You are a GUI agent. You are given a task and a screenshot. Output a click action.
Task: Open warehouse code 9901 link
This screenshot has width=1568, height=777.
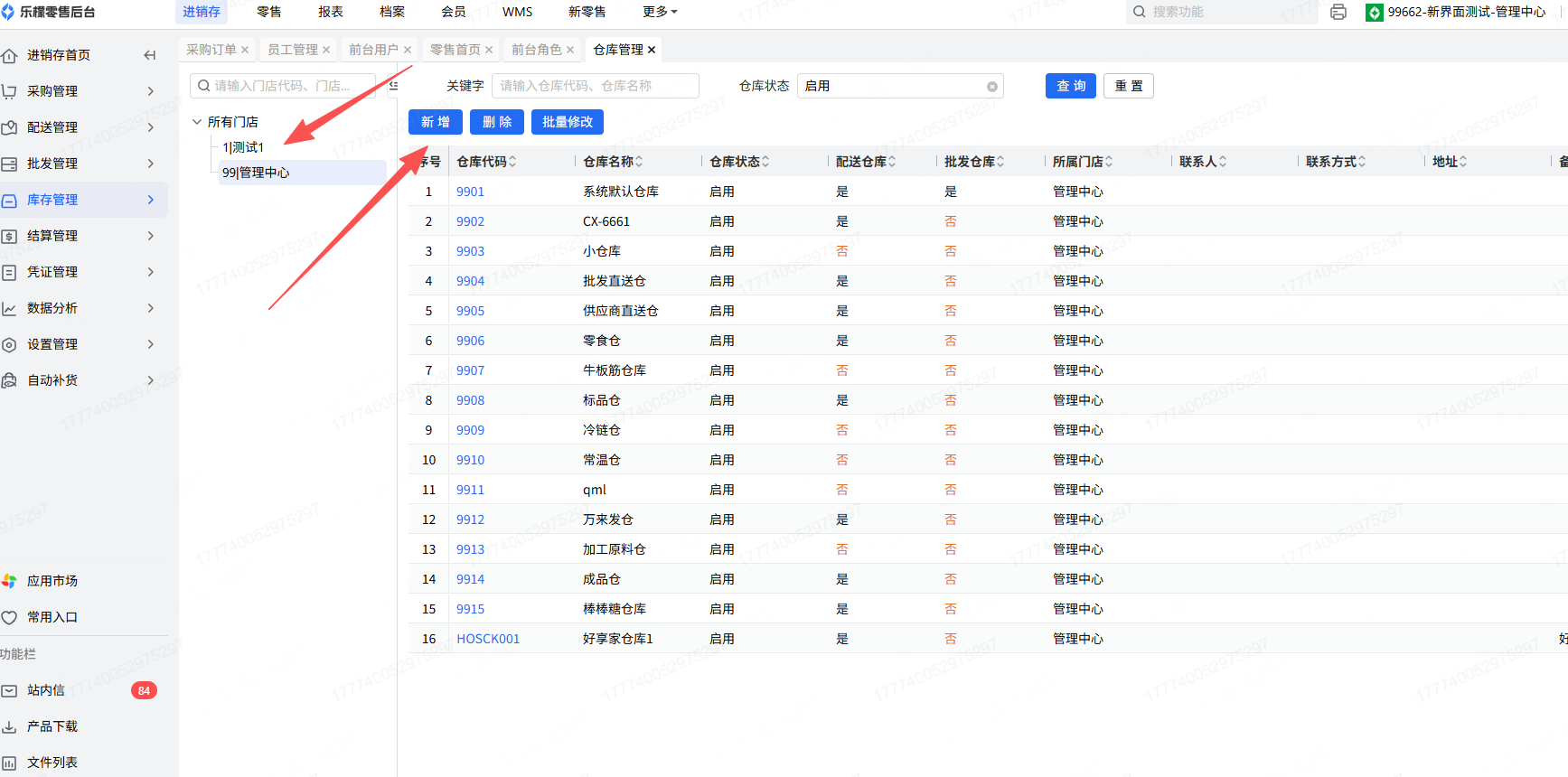click(x=470, y=192)
